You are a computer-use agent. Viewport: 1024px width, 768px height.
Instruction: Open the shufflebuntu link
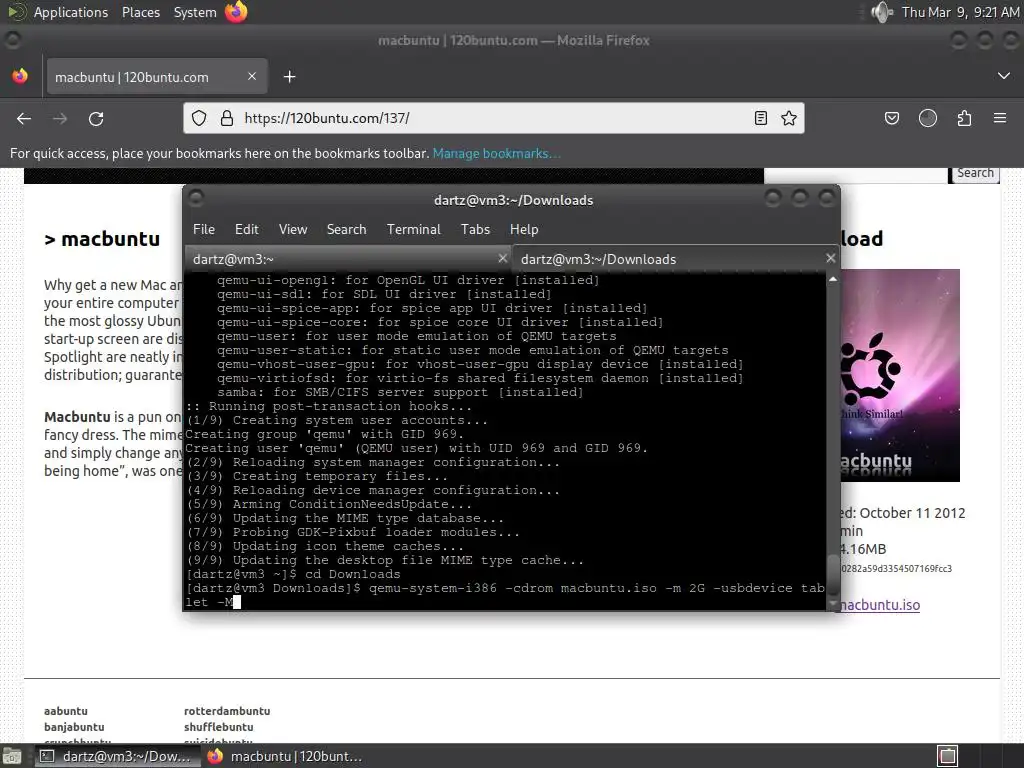click(218, 727)
